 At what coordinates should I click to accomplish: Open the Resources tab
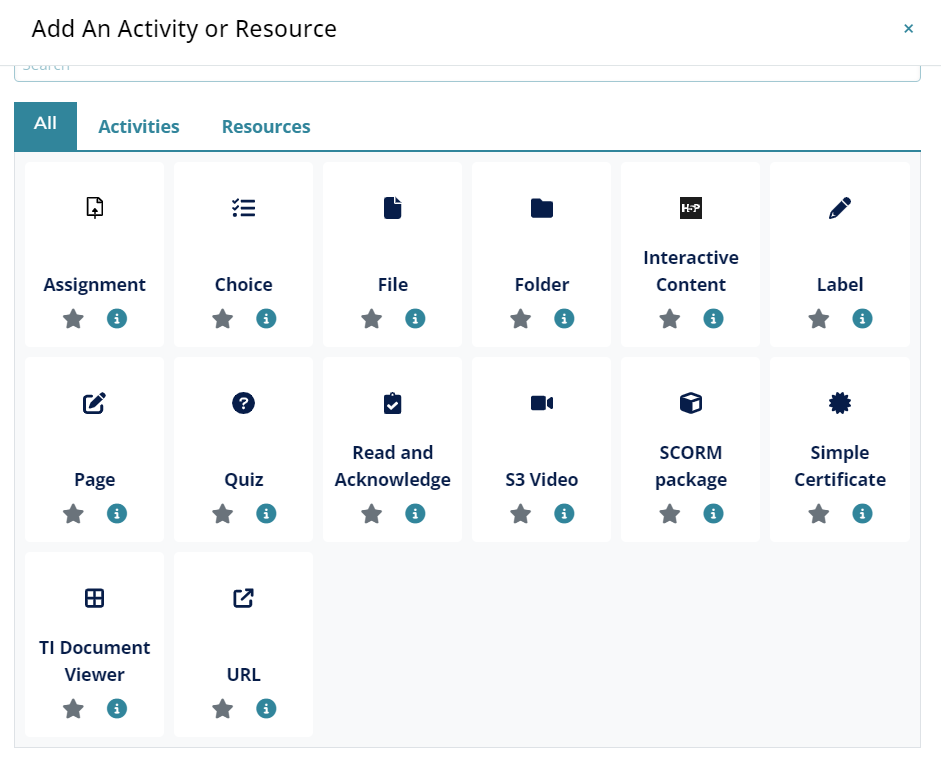pos(266,127)
